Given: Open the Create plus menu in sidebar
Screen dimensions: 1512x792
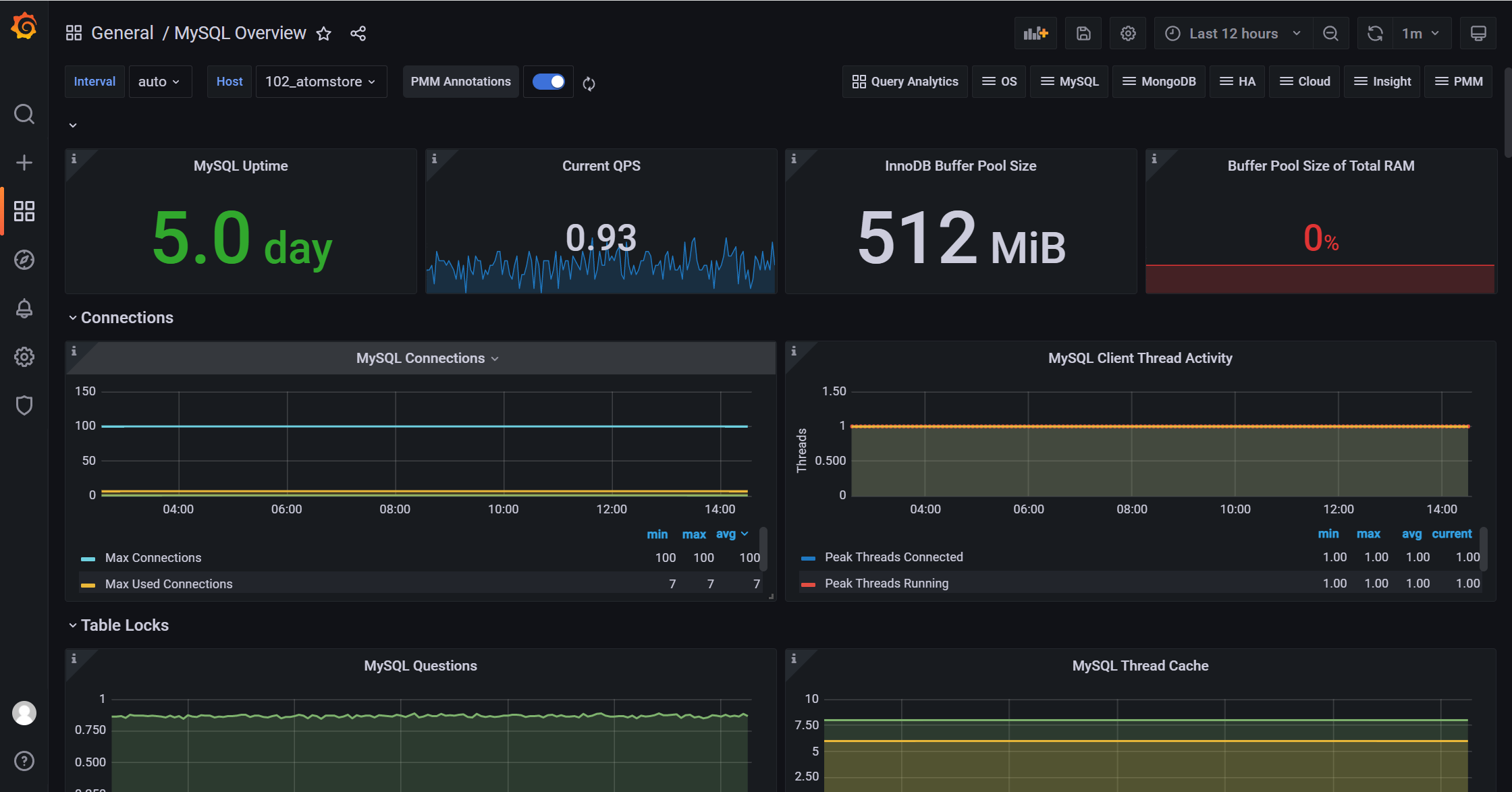Looking at the screenshot, I should 24,163.
